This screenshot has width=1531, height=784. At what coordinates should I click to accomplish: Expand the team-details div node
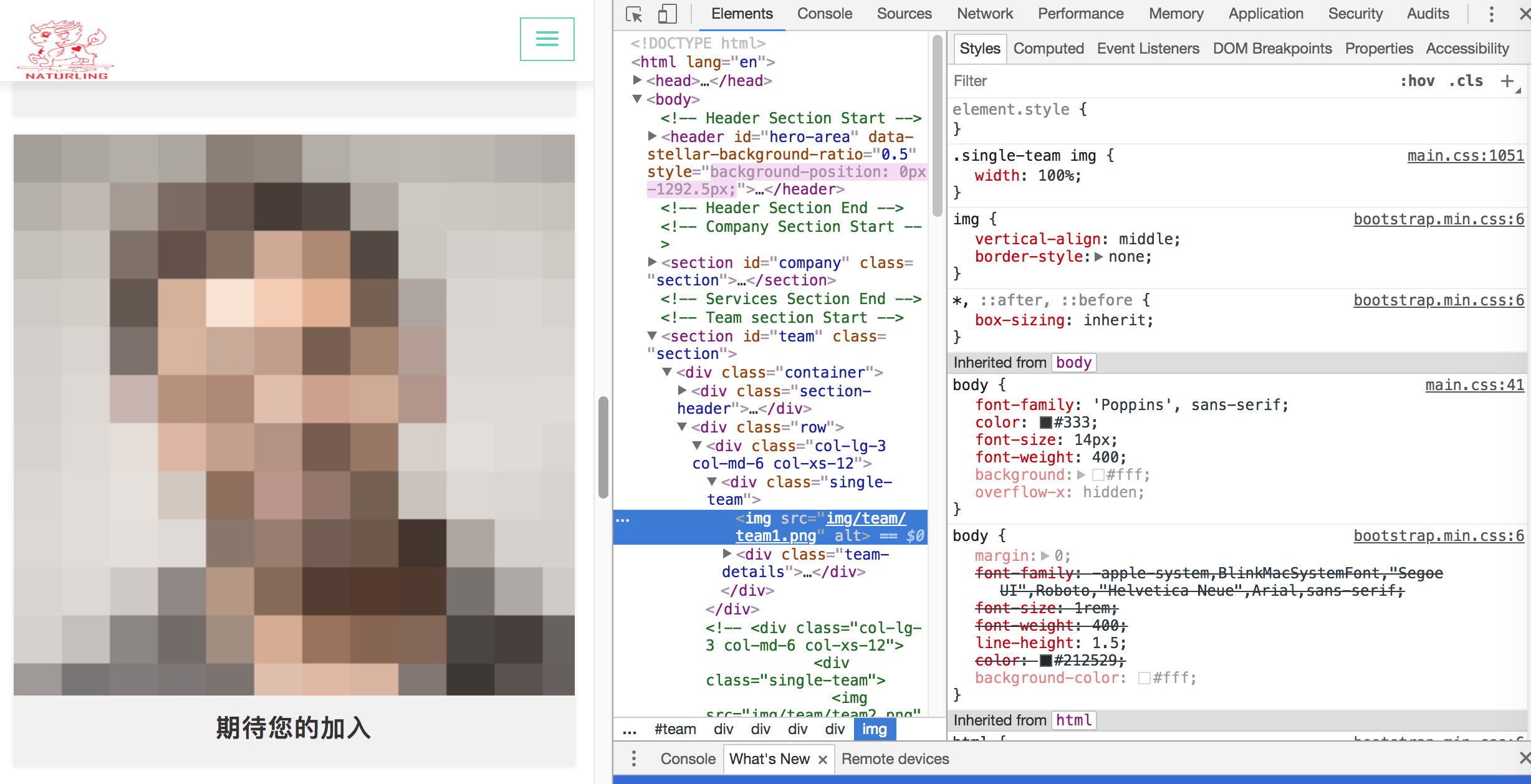tap(727, 554)
